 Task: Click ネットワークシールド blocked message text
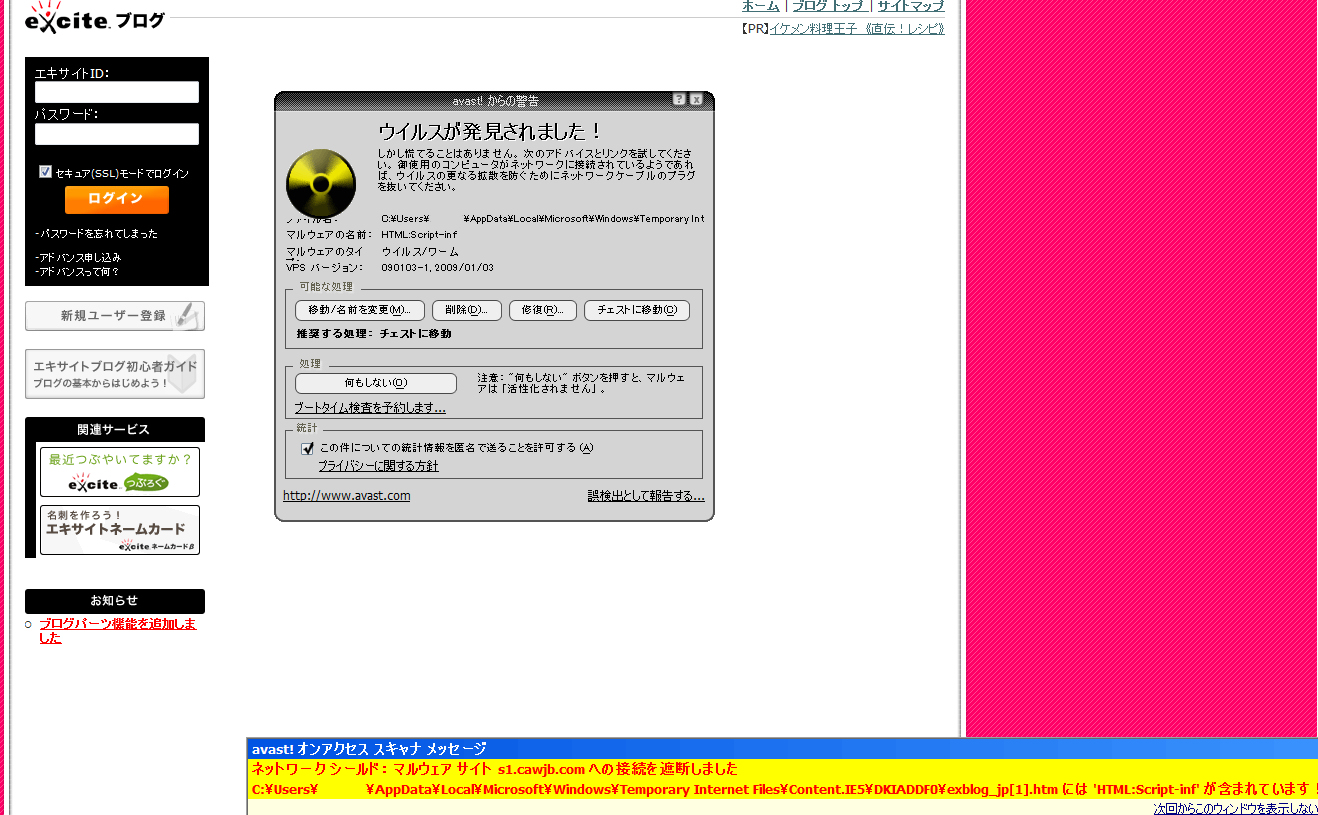495,769
